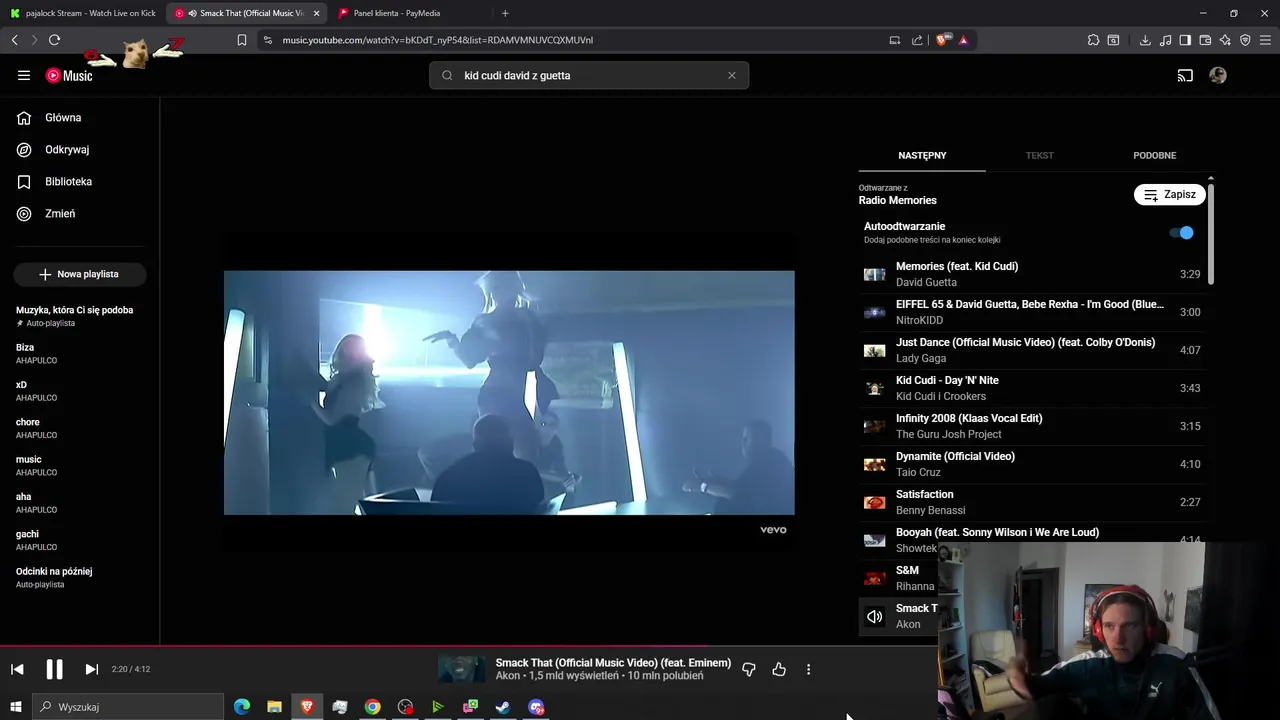Bookmark this page icon
The height and width of the screenshot is (720, 1280).
(241, 40)
